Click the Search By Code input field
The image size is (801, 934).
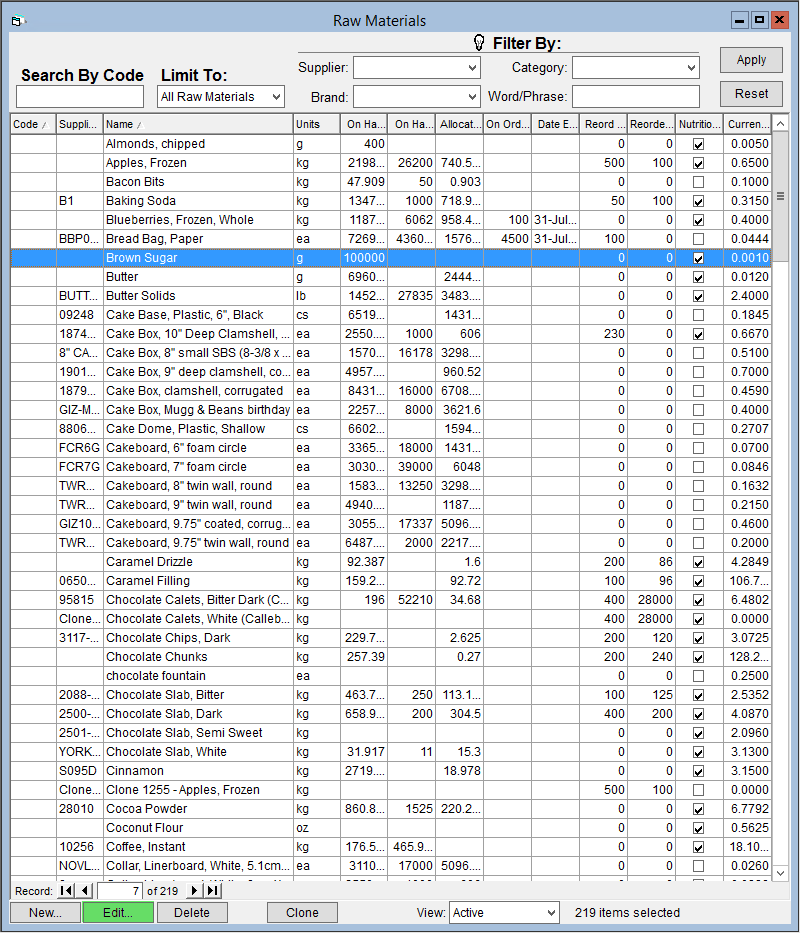80,96
